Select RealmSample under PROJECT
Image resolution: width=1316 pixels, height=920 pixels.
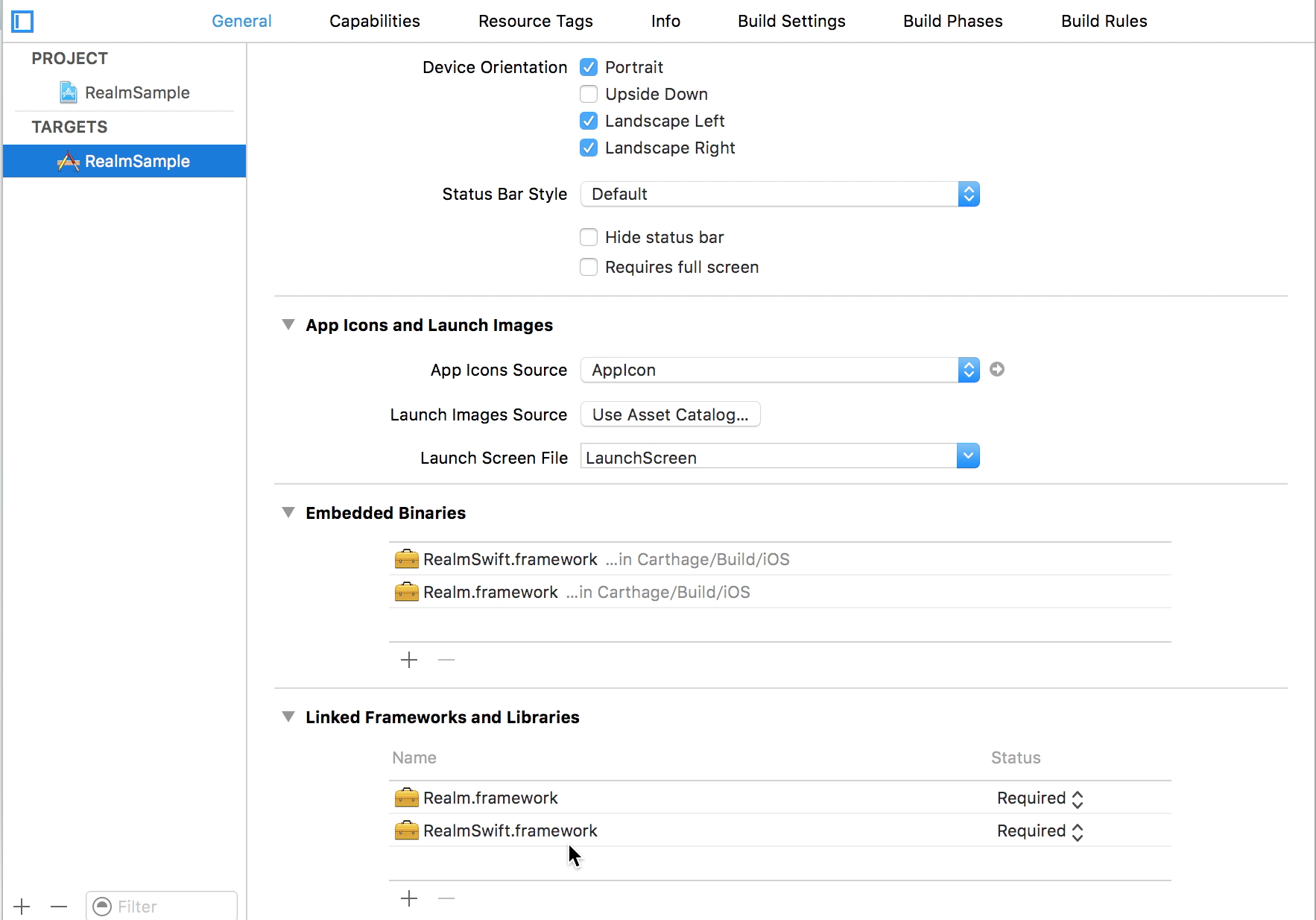124,92
